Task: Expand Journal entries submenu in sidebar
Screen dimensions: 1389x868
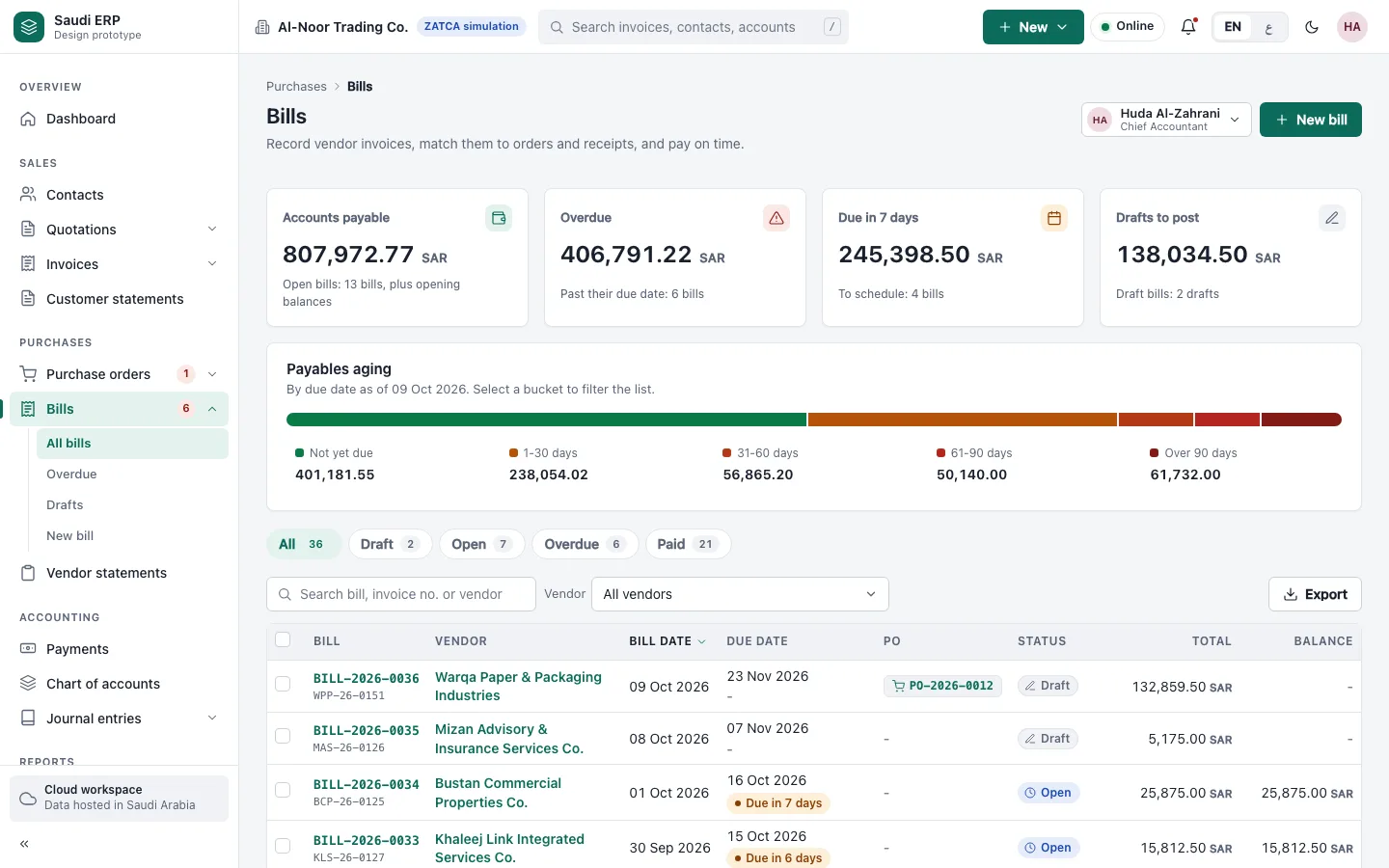Action: click(x=212, y=719)
